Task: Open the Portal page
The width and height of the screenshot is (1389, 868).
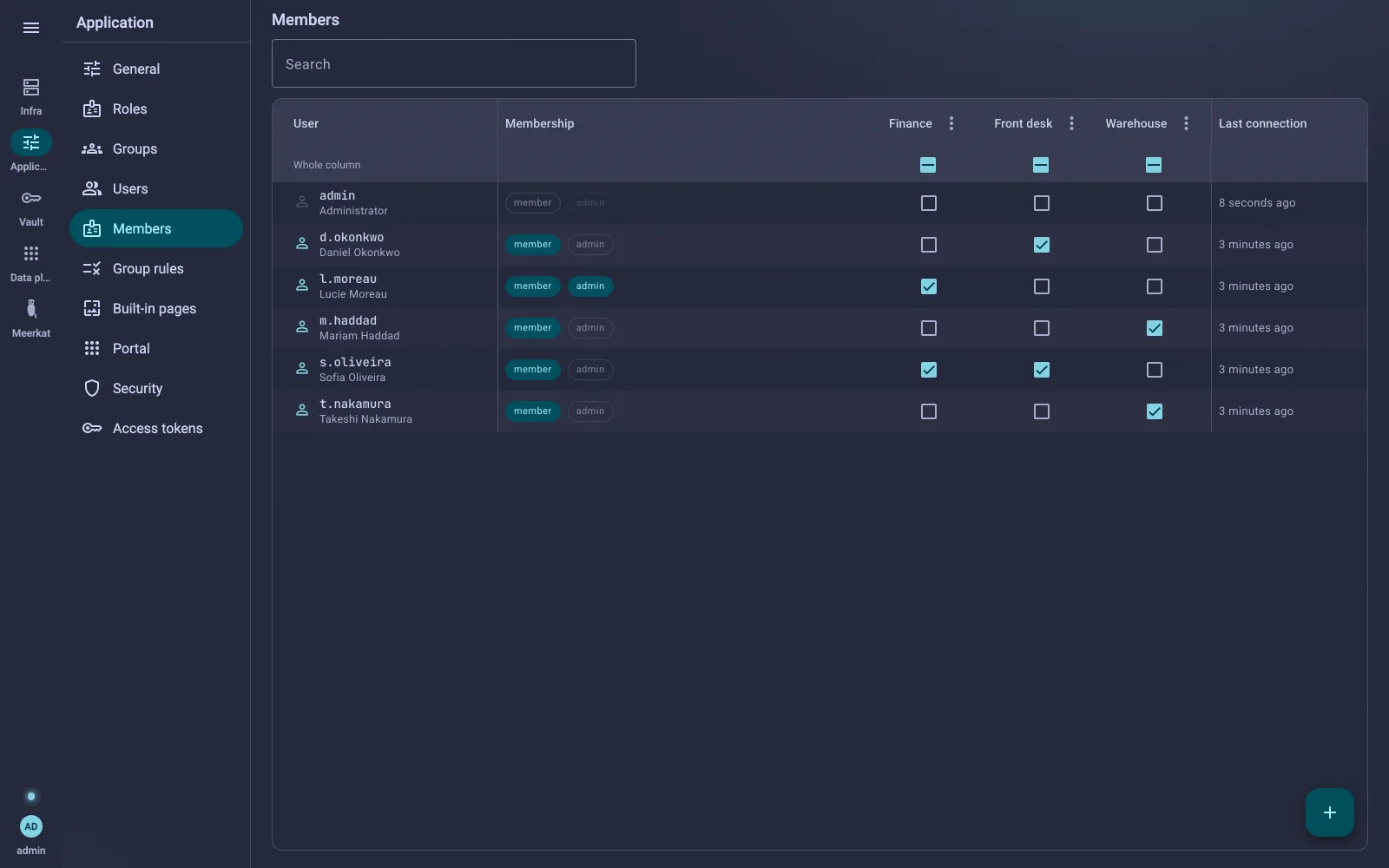Action: pyautogui.click(x=156, y=348)
